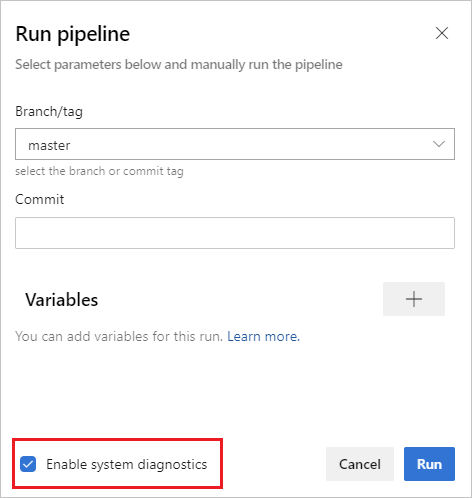Click the 'Commit' field label

(40, 199)
